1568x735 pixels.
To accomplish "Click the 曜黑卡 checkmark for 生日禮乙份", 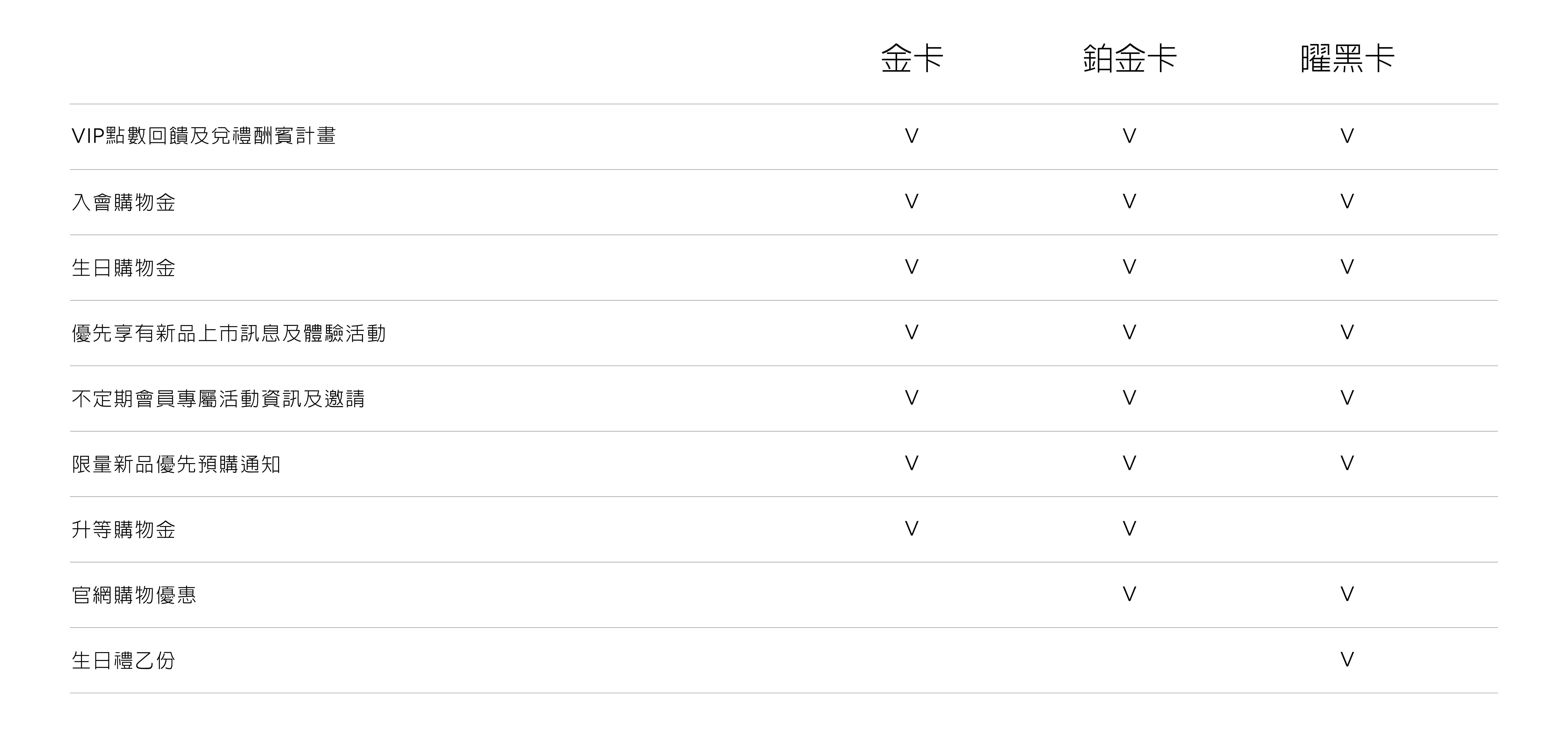I will [x=1347, y=660].
